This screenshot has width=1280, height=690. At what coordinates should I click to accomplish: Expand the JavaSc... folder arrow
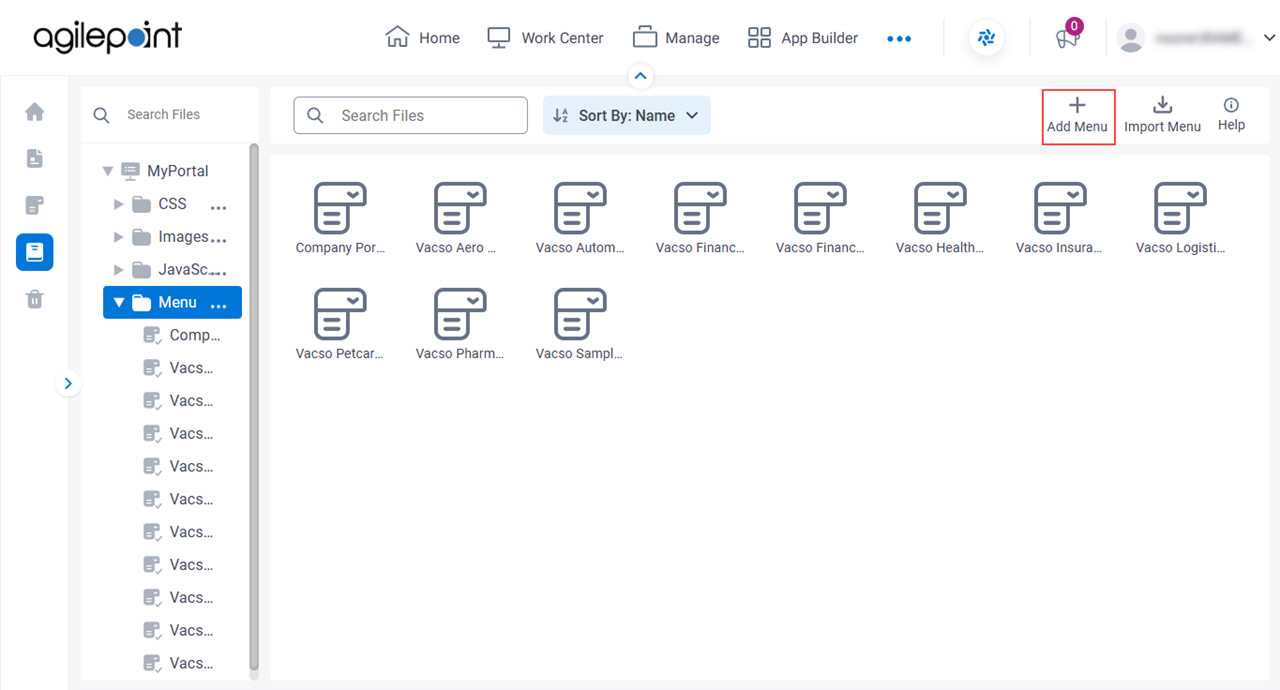point(119,270)
